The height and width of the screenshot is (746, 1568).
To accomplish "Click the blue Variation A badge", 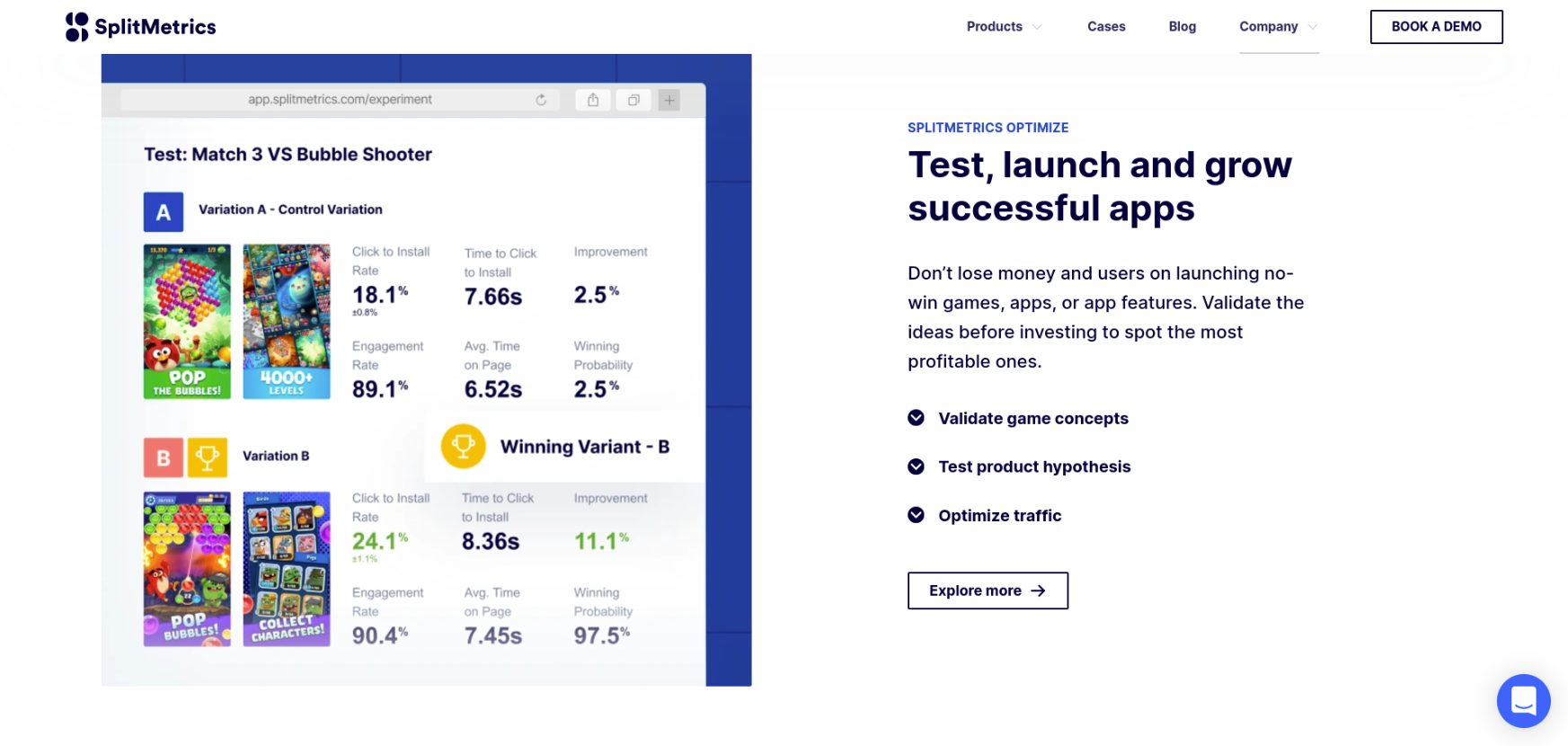I will (164, 212).
